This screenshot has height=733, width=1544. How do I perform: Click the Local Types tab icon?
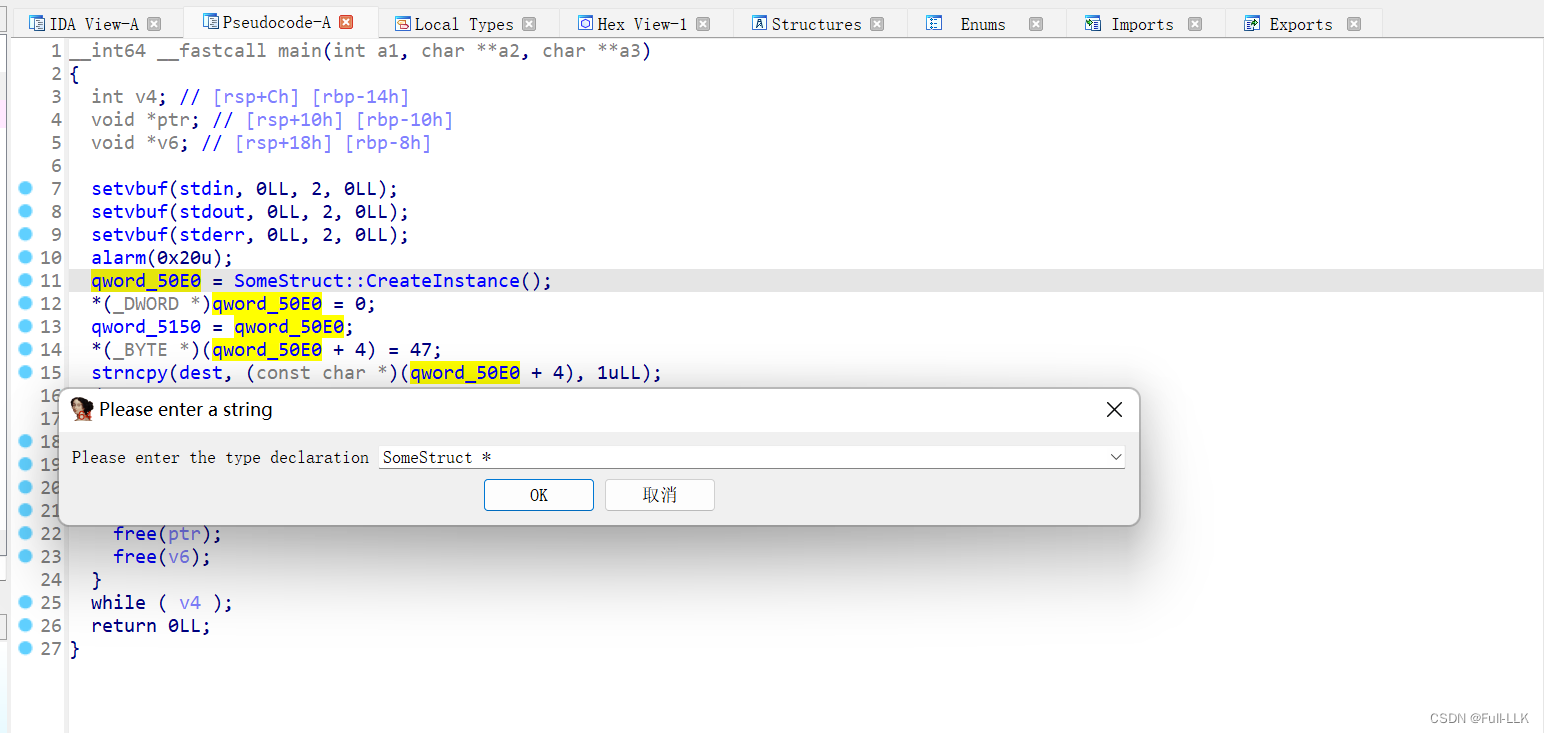pyautogui.click(x=402, y=24)
